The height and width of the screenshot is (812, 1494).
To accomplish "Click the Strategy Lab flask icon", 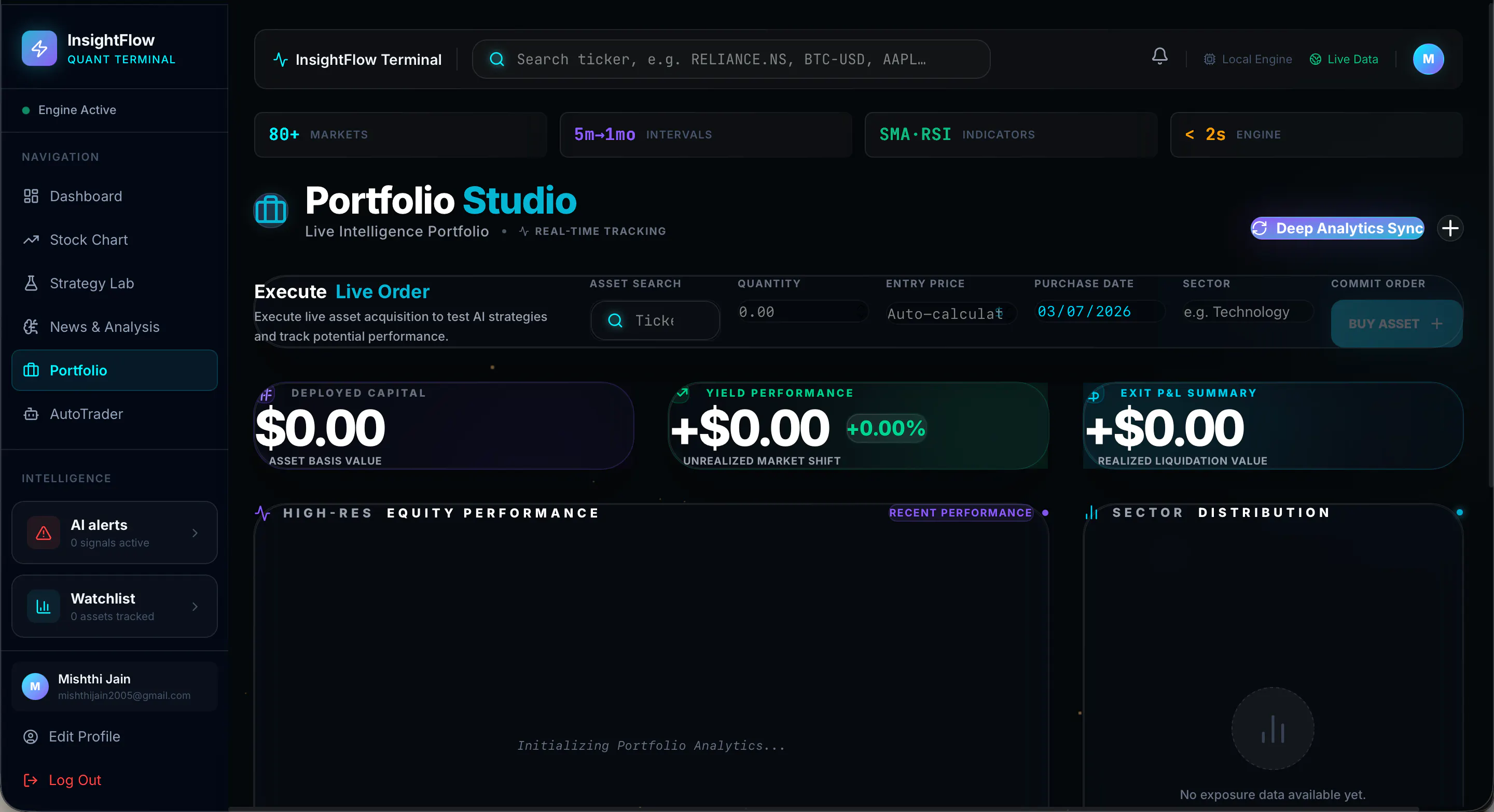I will pos(31,283).
